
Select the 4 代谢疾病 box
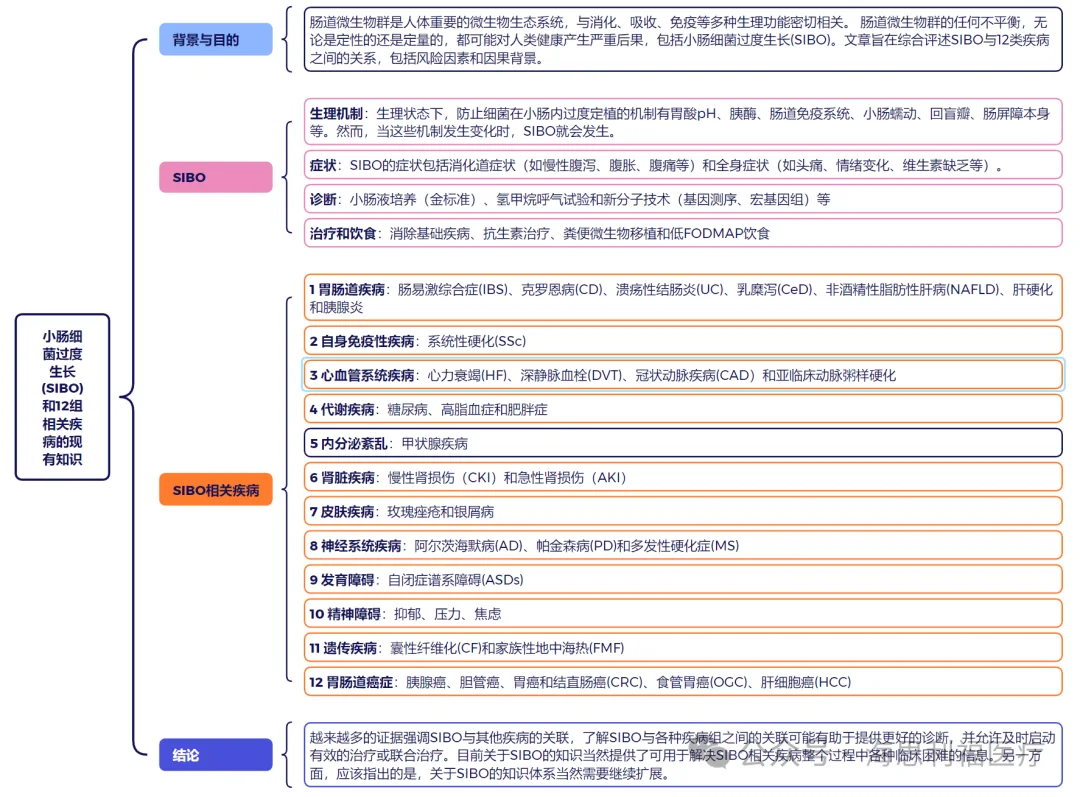[683, 409]
